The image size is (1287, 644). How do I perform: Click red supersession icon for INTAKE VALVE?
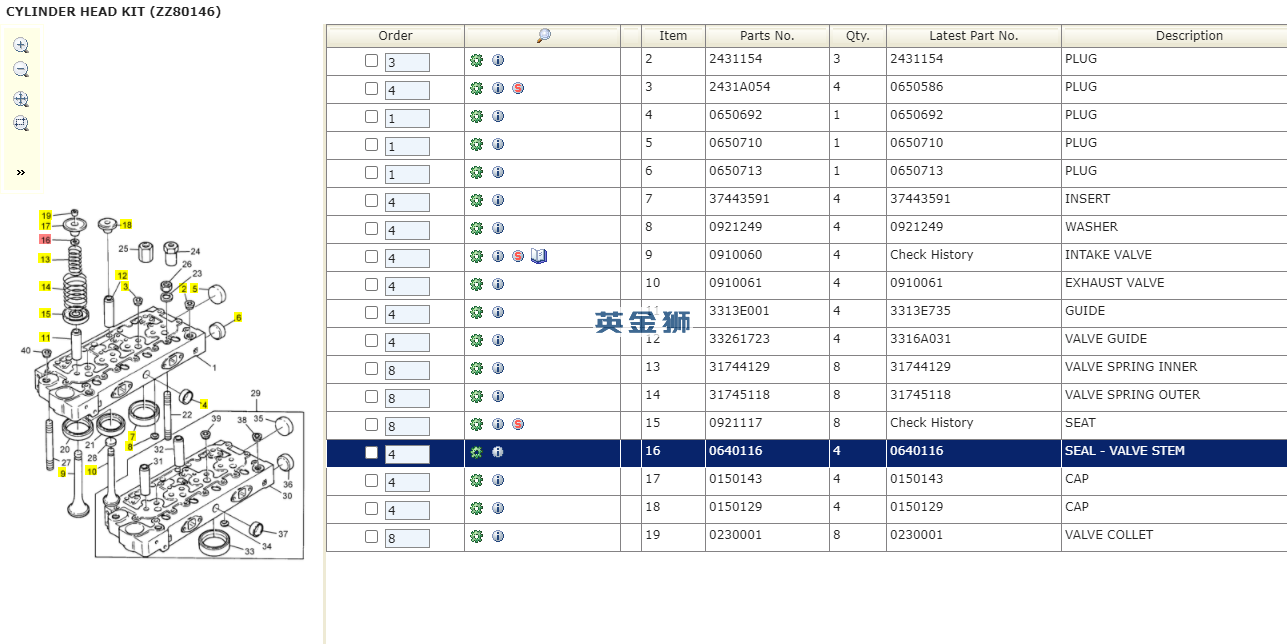pos(518,256)
